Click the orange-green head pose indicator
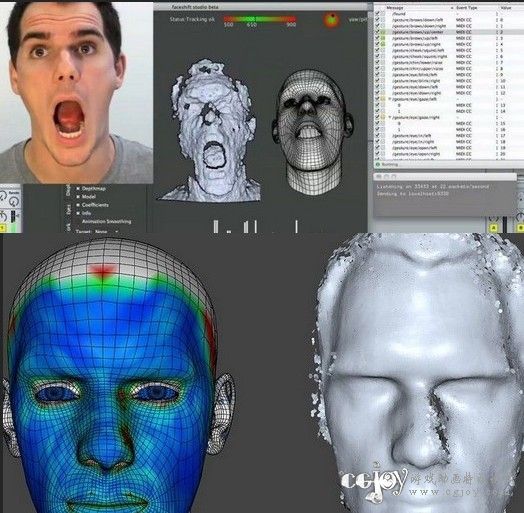This screenshot has width=524, height=513. [x=331, y=20]
